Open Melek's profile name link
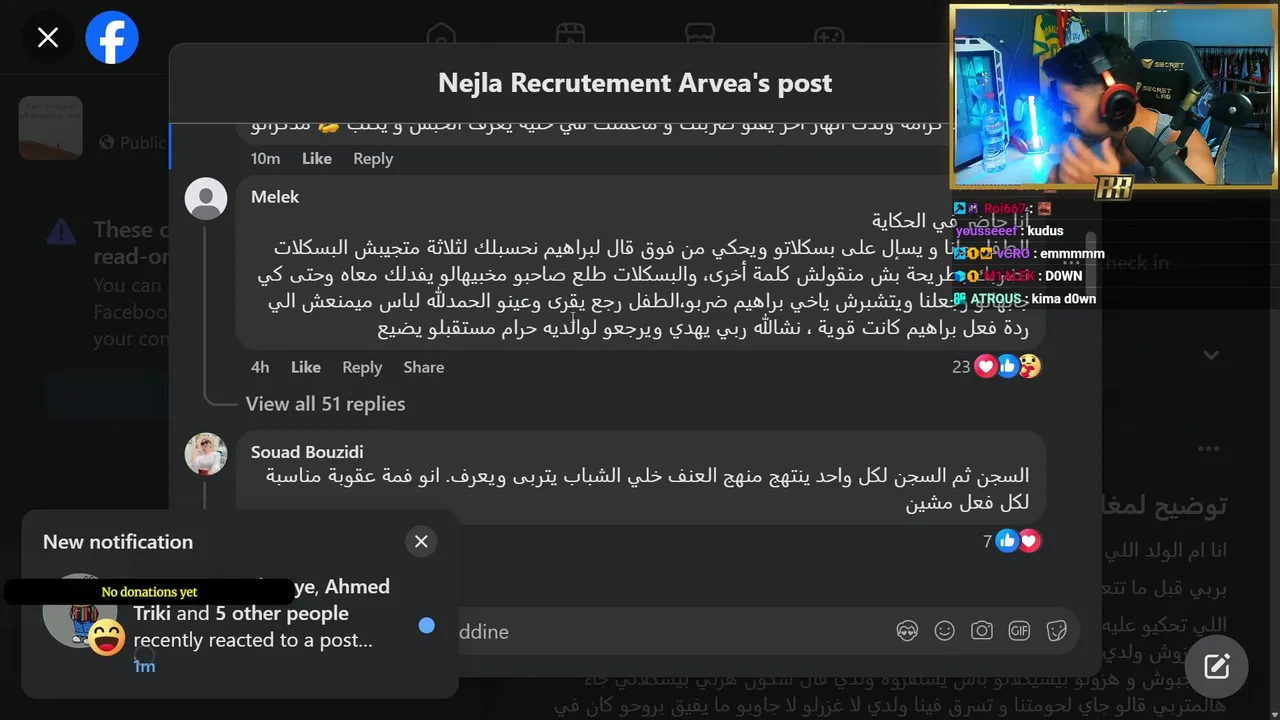This screenshot has width=1280, height=720. coord(275,197)
